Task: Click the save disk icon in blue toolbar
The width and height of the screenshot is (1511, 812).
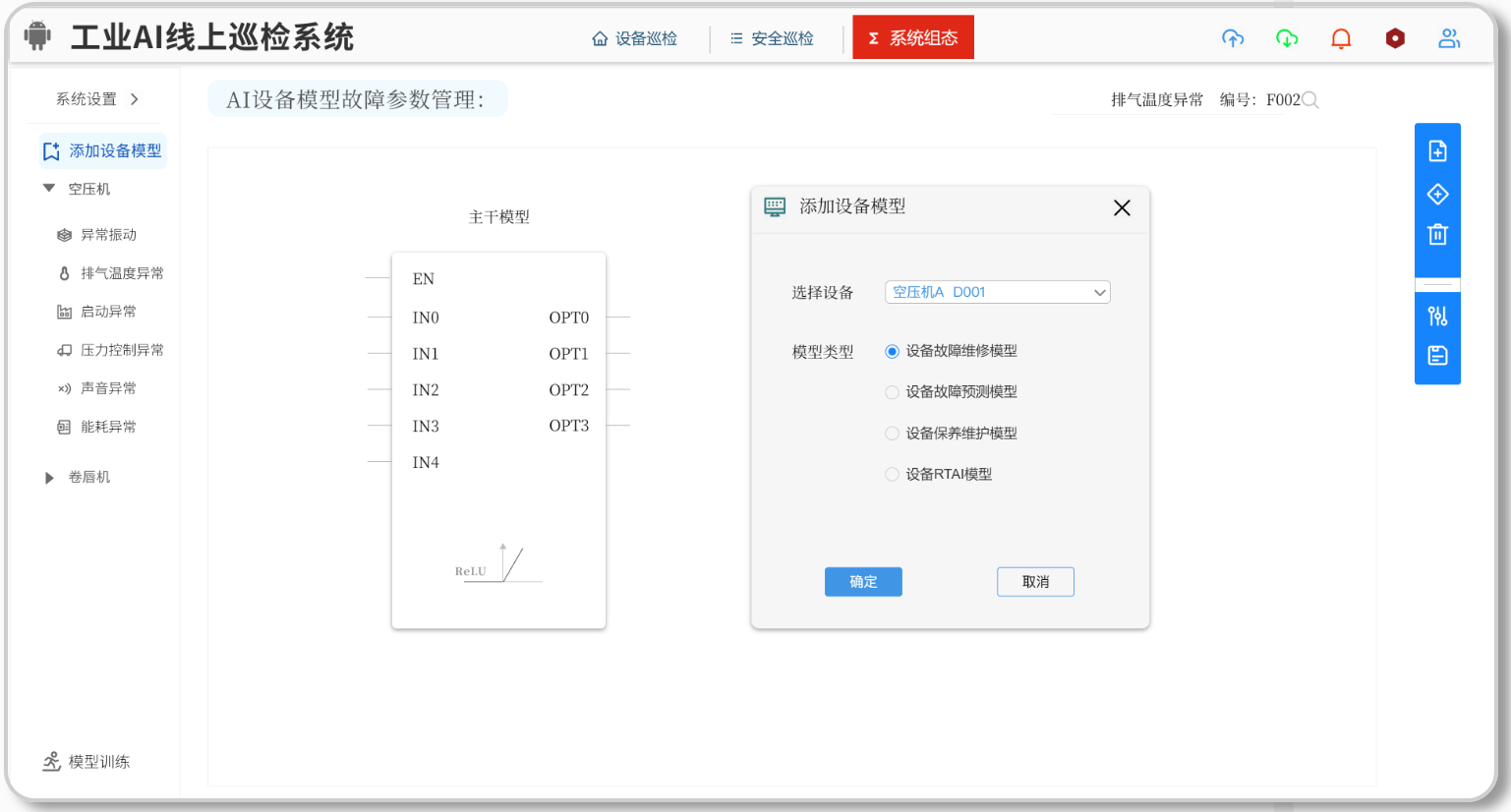Action: 1437,356
